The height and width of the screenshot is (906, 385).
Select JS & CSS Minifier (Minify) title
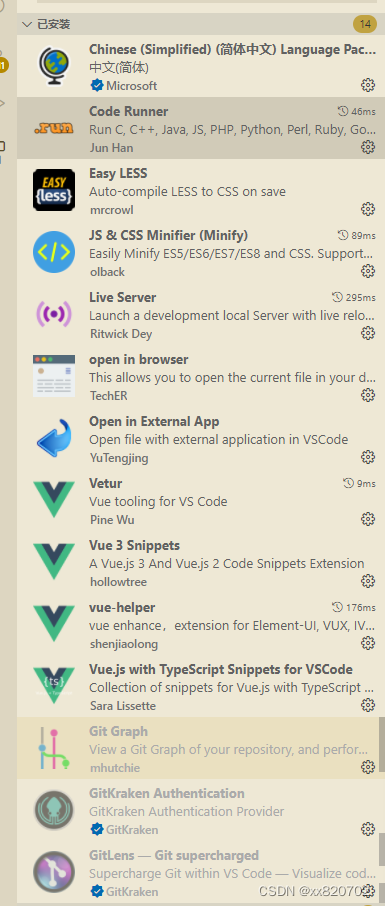click(168, 235)
